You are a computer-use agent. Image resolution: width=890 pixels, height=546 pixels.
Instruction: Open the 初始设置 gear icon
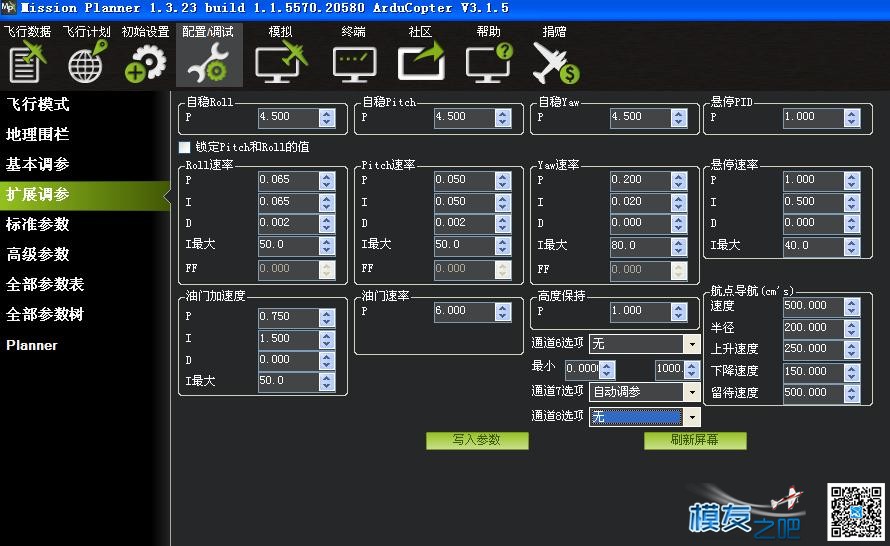click(x=145, y=64)
